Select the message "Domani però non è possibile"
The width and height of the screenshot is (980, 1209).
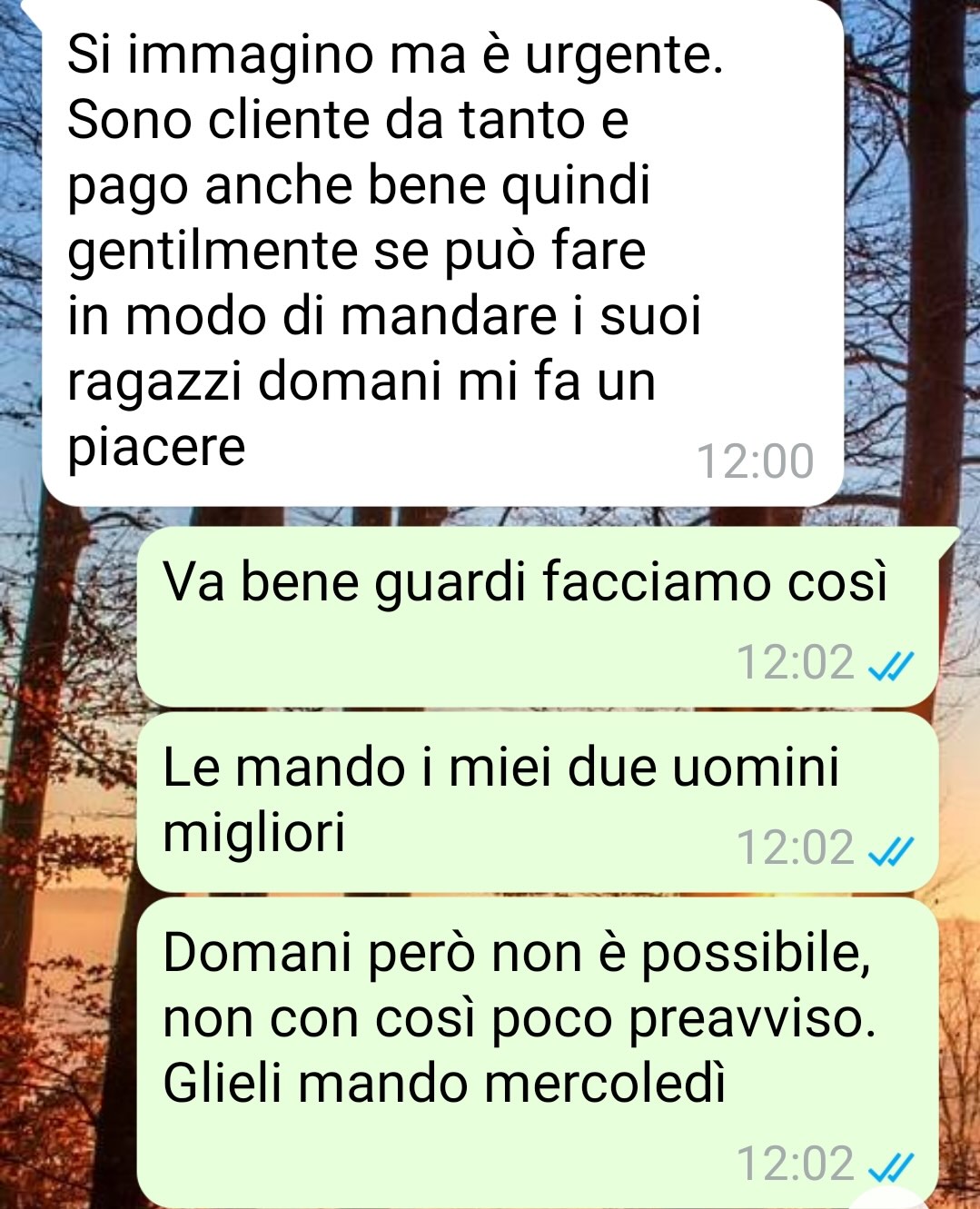click(538, 1053)
